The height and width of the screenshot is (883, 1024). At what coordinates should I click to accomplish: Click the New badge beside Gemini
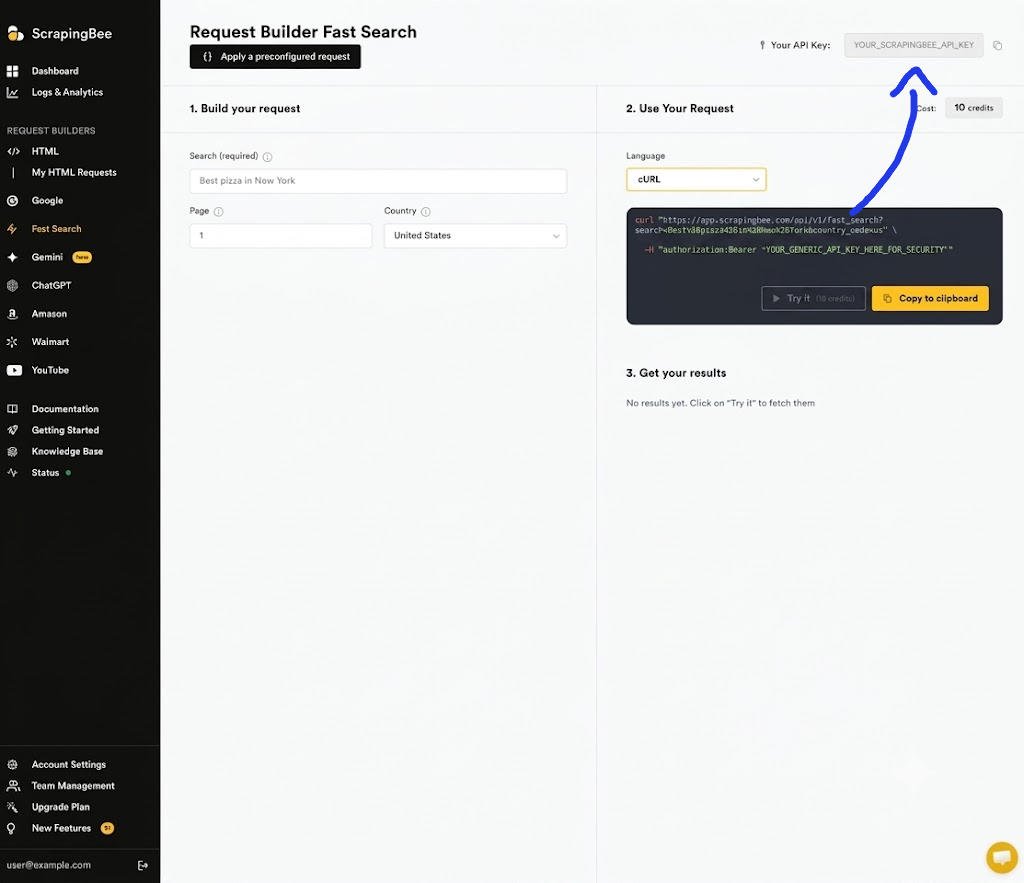(x=82, y=257)
